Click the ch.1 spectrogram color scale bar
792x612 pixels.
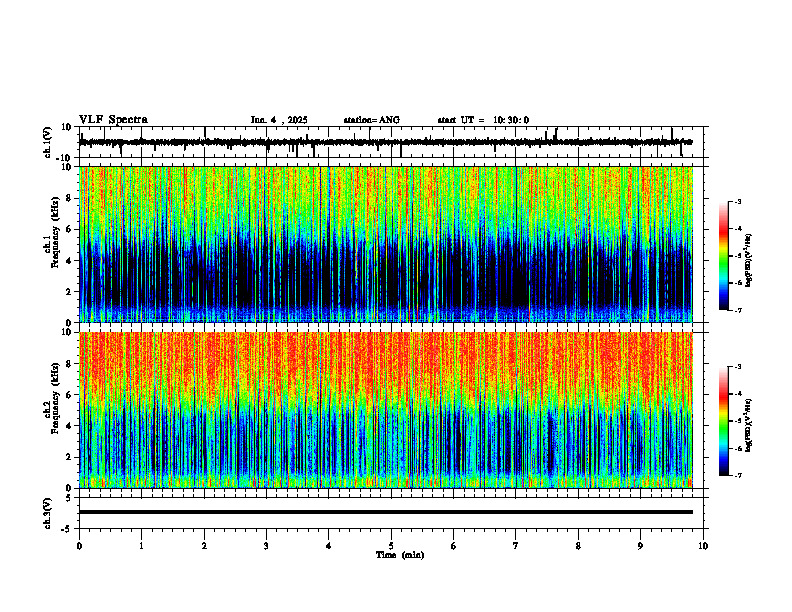723,256
